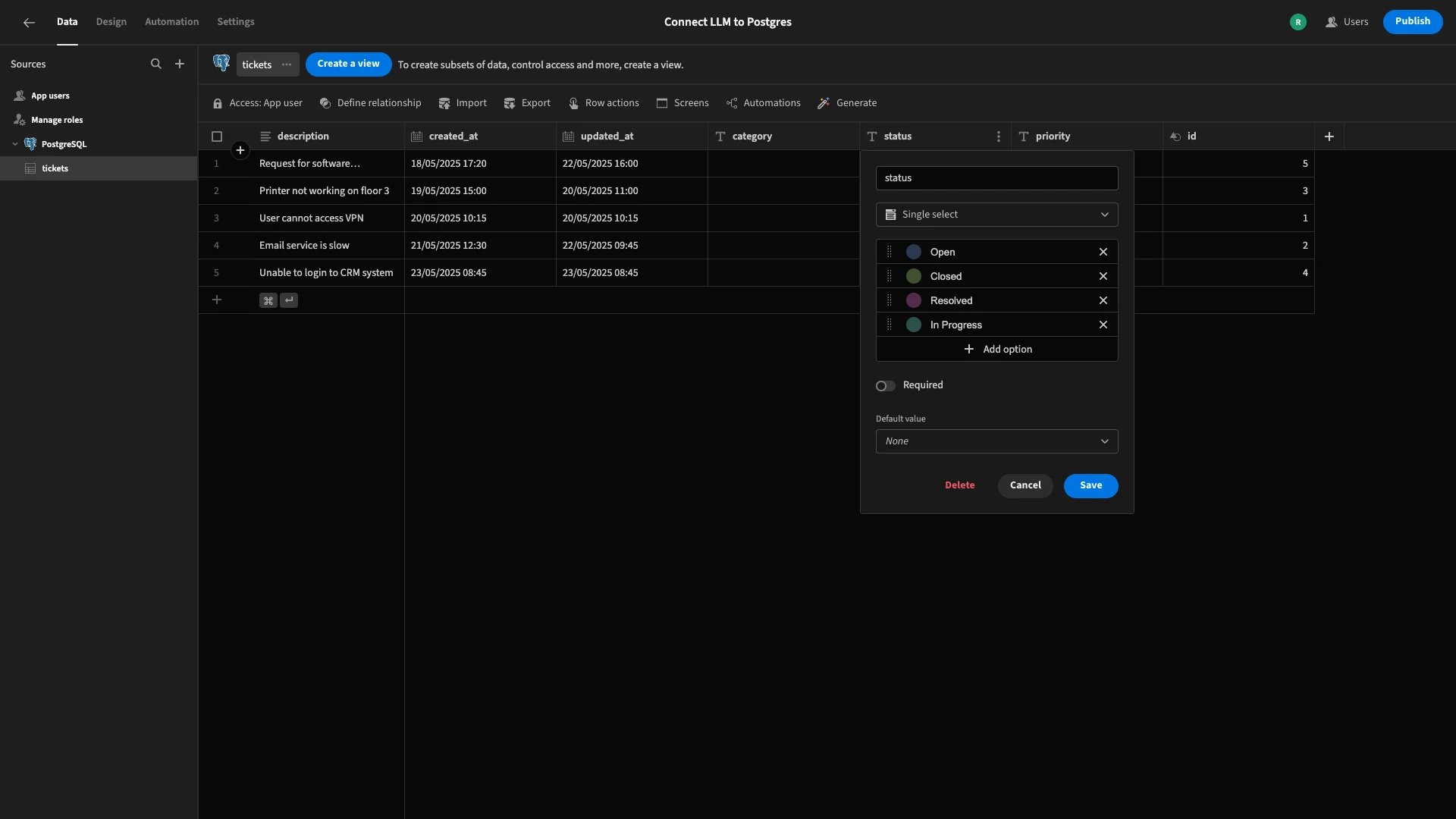Toggle the select-all rows checkbox
Image resolution: width=1456 pixels, height=819 pixels.
click(217, 136)
